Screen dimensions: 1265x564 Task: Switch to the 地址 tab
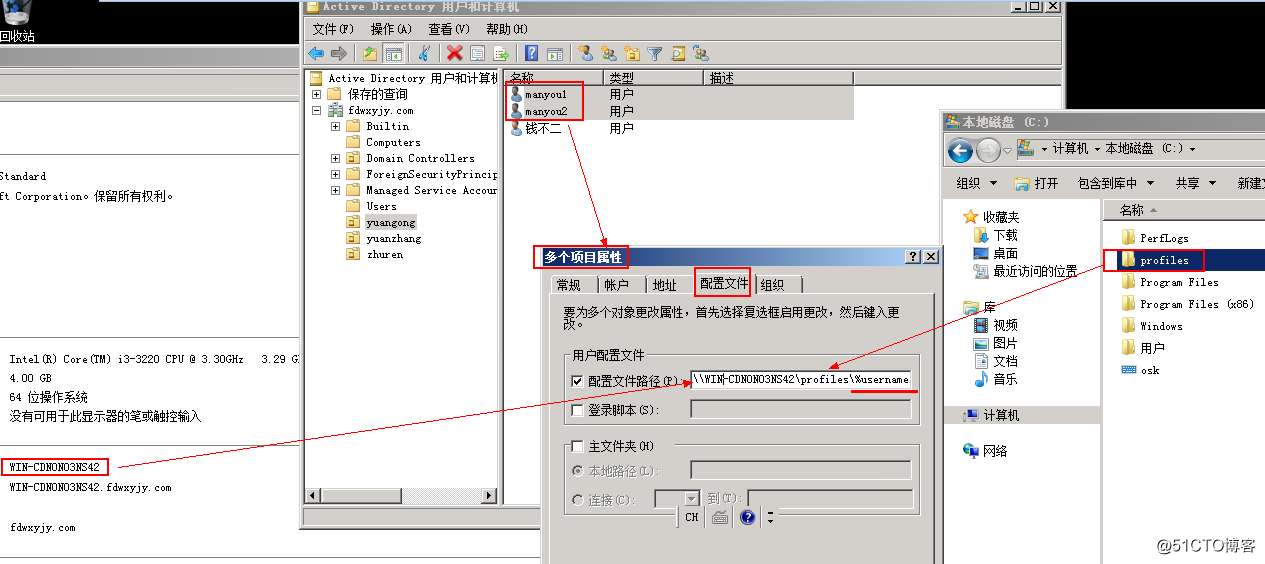(664, 285)
